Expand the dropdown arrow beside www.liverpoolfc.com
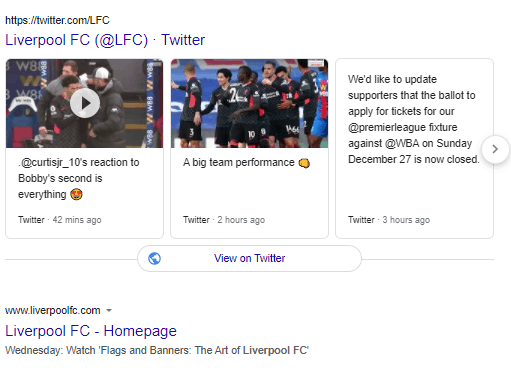Viewport: 511px width, 368px height. [109, 311]
